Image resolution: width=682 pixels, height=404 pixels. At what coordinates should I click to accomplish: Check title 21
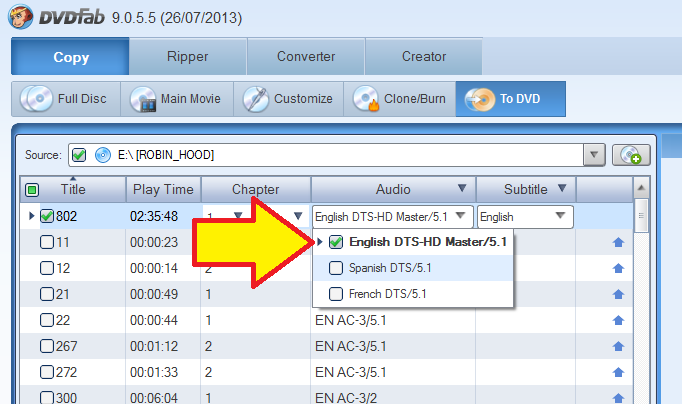click(x=47, y=294)
